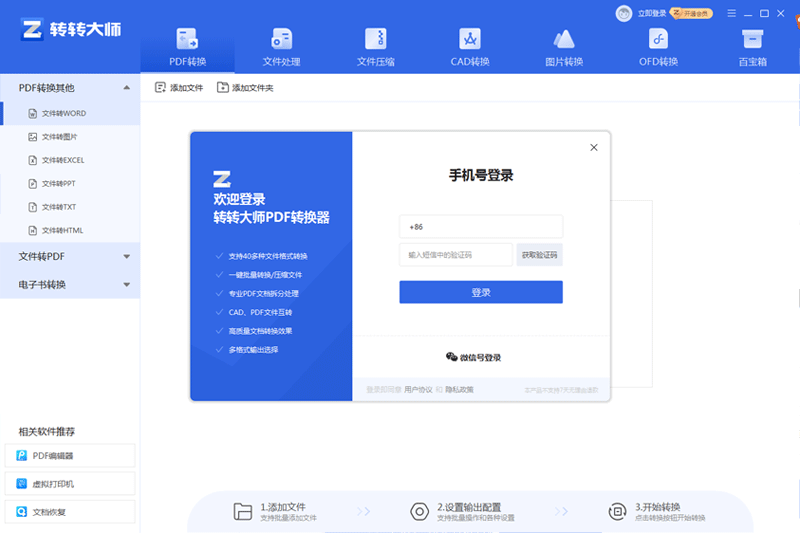
Task: Open the hamburger menu in title bar
Action: click(731, 13)
